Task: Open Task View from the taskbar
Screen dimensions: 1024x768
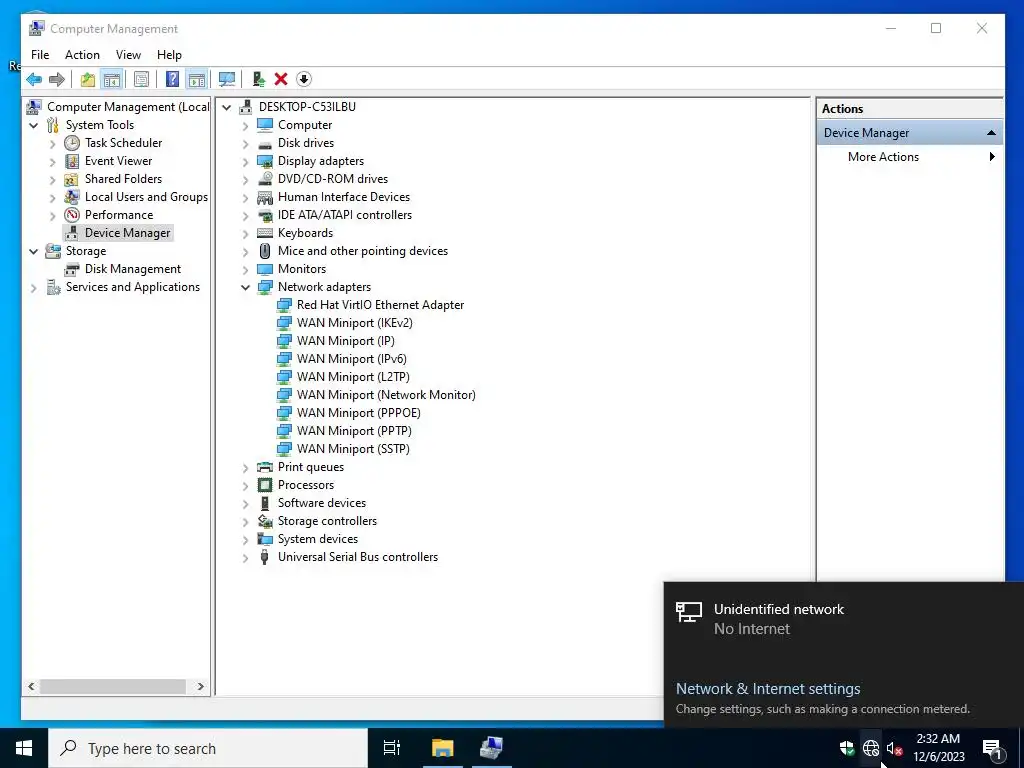Action: [392, 748]
